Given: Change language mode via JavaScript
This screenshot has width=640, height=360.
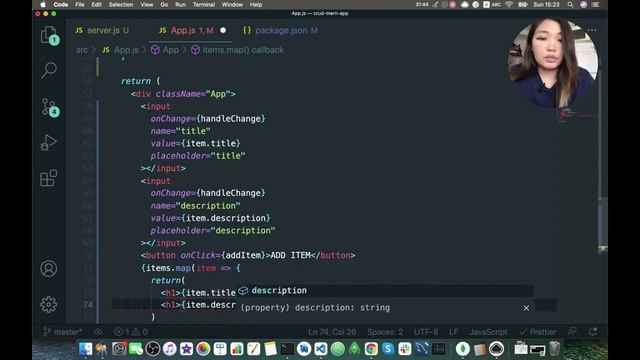Looking at the screenshot, I should point(488,332).
